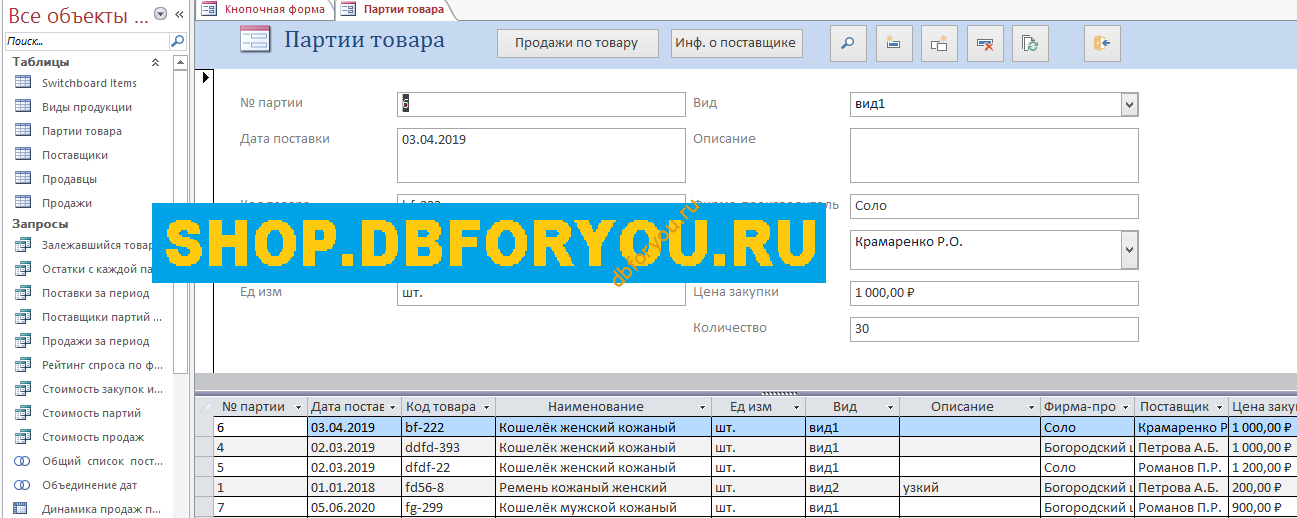Open filter dropdown on Дата поставки column

coord(394,407)
